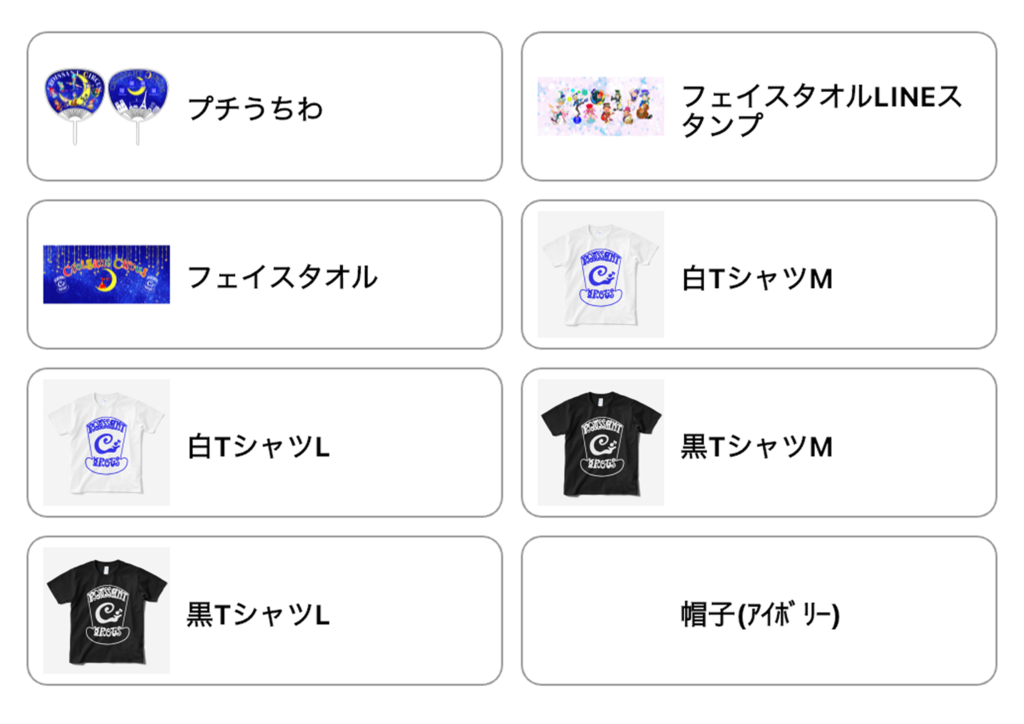Viewport: 1024px width, 724px height.
Task: Open the 黒TシャツM shirt thumbnail
Action: coord(600,441)
